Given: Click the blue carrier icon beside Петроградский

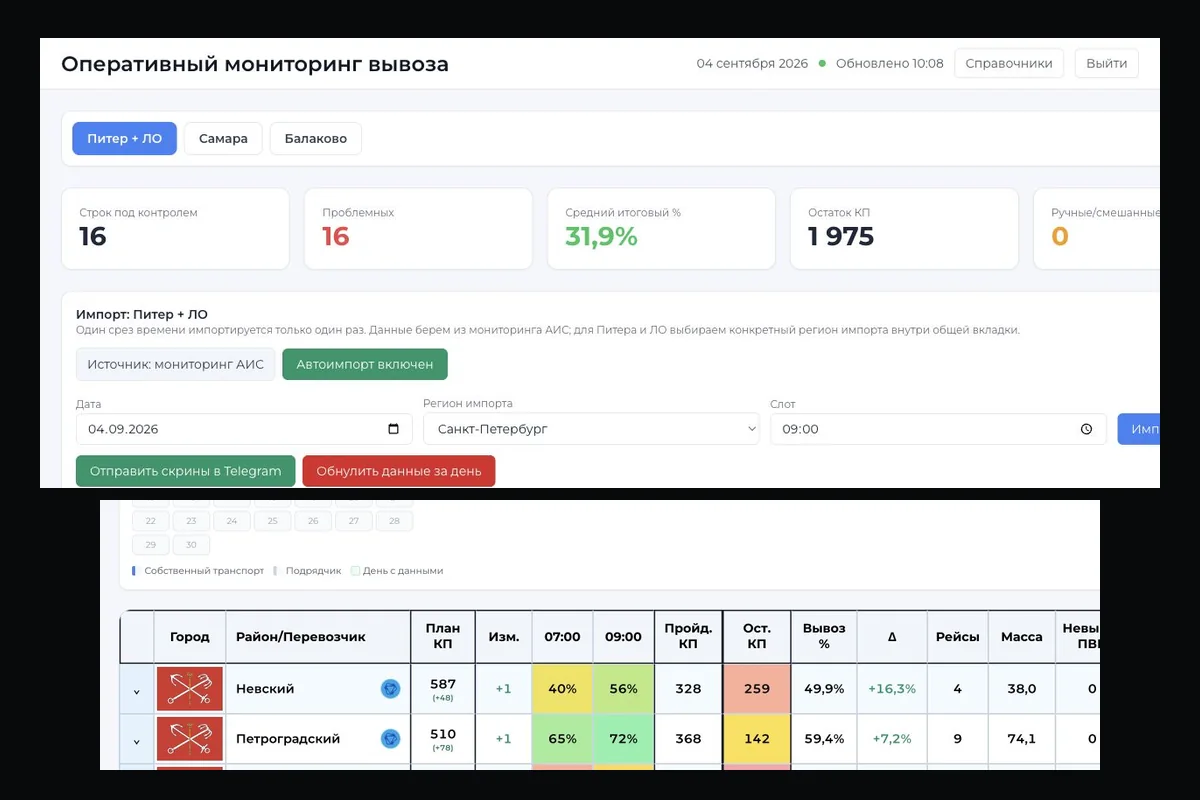Looking at the screenshot, I should pyautogui.click(x=390, y=738).
